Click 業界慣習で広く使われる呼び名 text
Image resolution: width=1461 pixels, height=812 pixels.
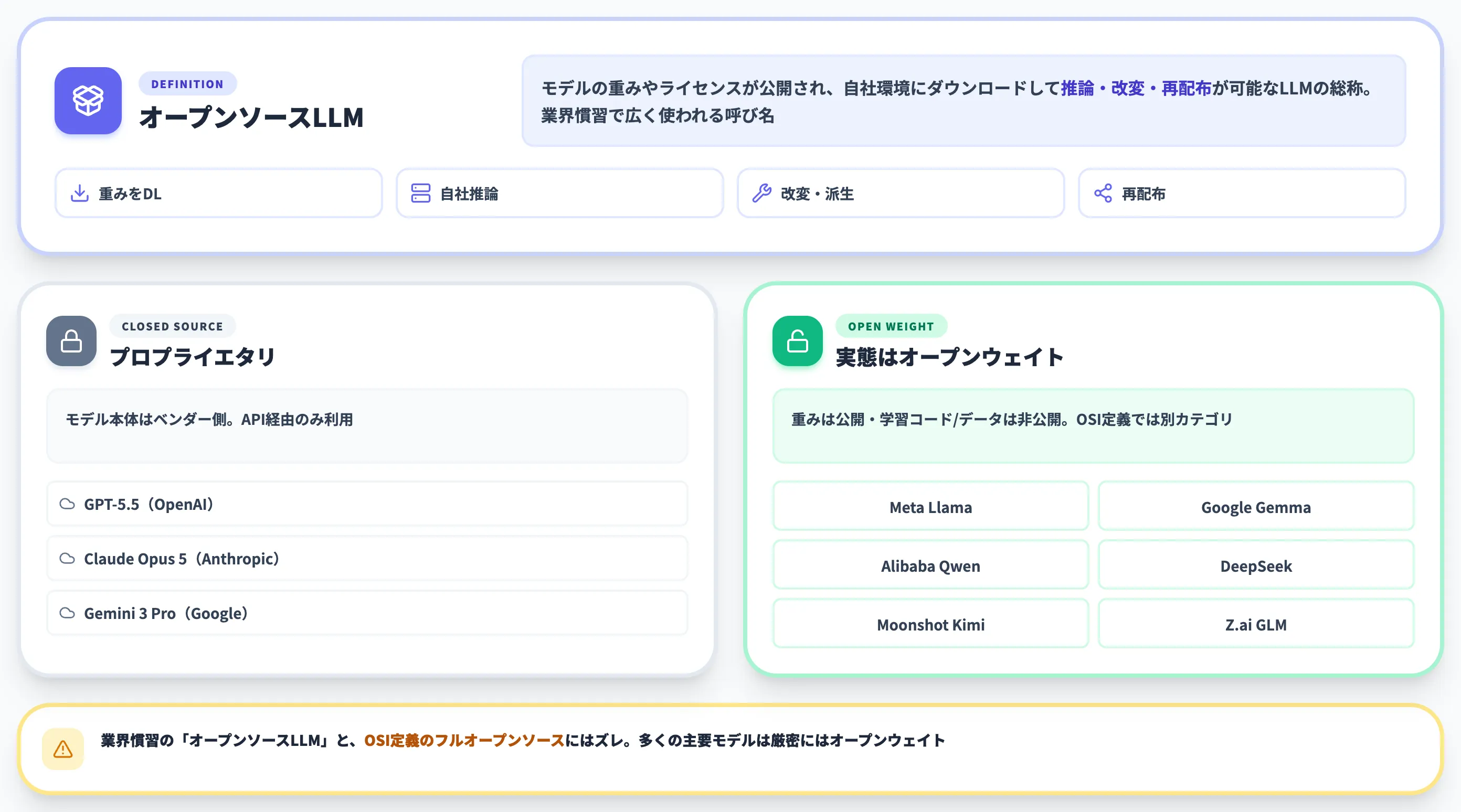pos(658,115)
